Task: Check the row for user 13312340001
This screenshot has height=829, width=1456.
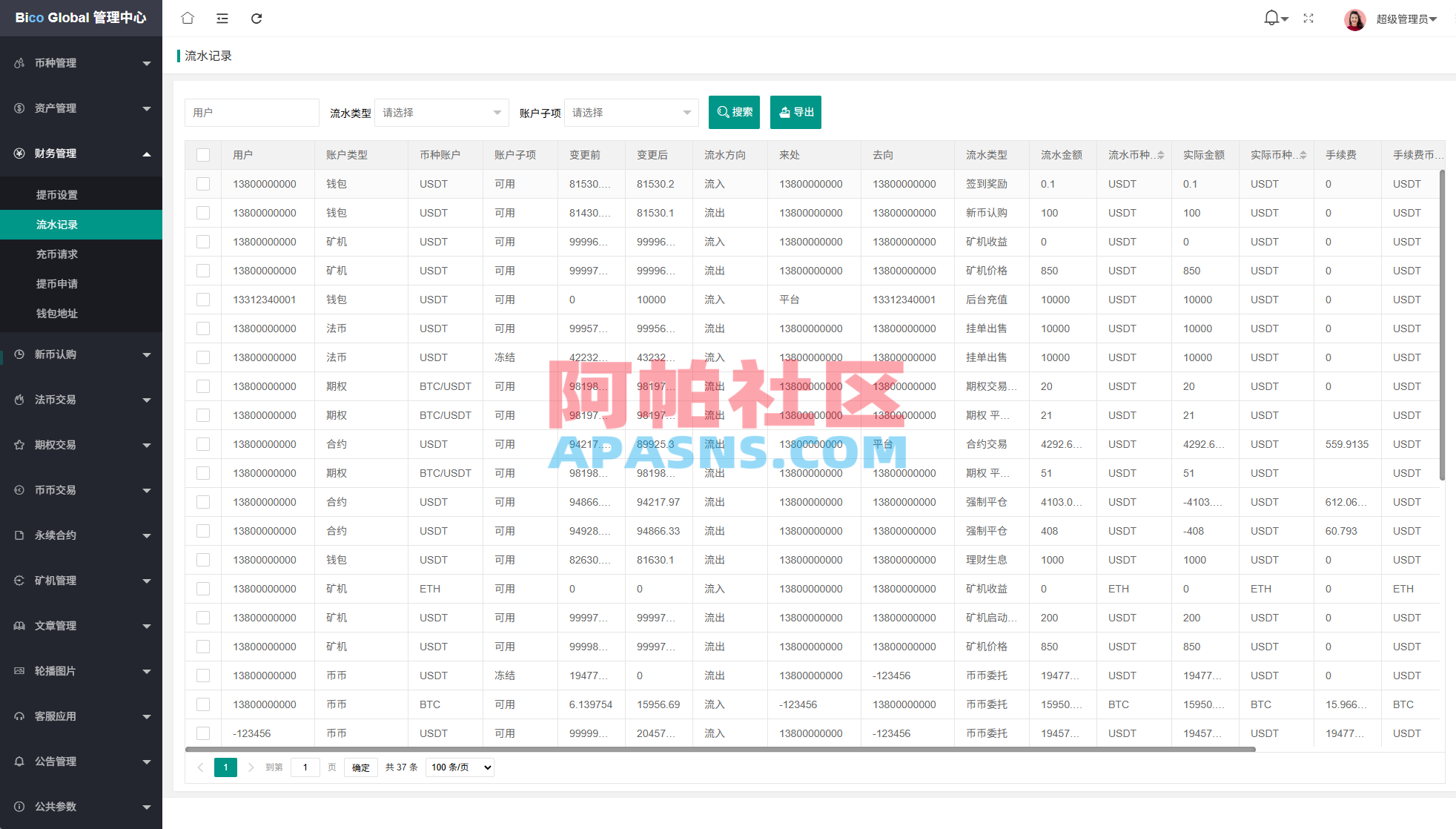Action: 203,300
